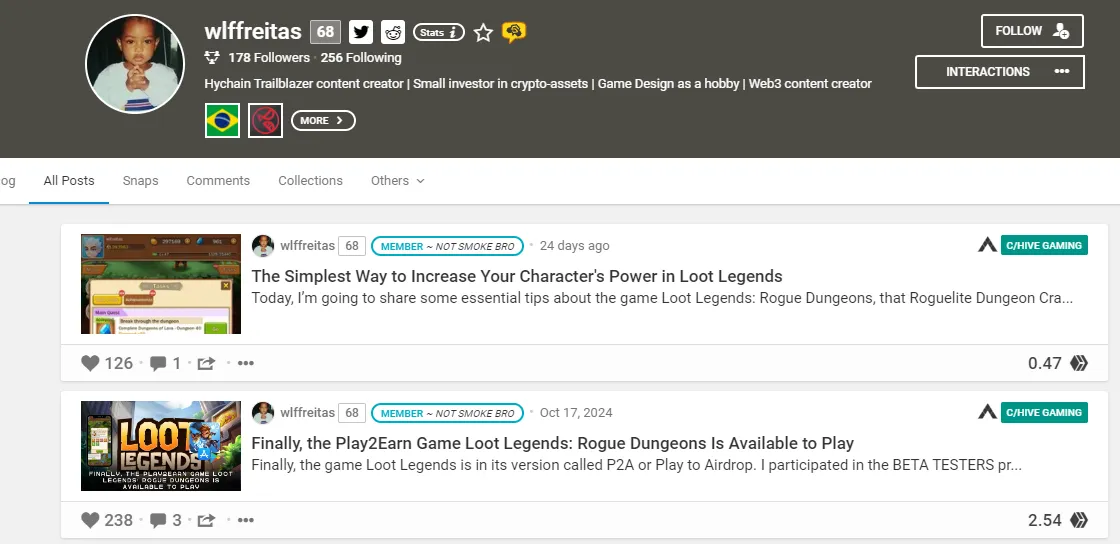Screen dimensions: 1120x544
Task: Click the yellow chat bubble icon
Action: point(514,32)
